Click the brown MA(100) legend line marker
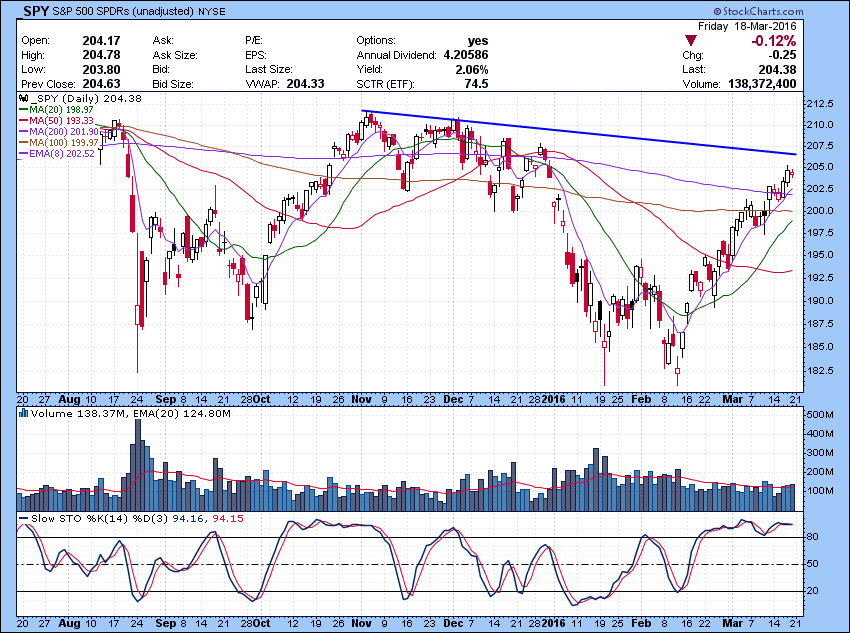Viewport: 850px width, 633px height. [23, 143]
